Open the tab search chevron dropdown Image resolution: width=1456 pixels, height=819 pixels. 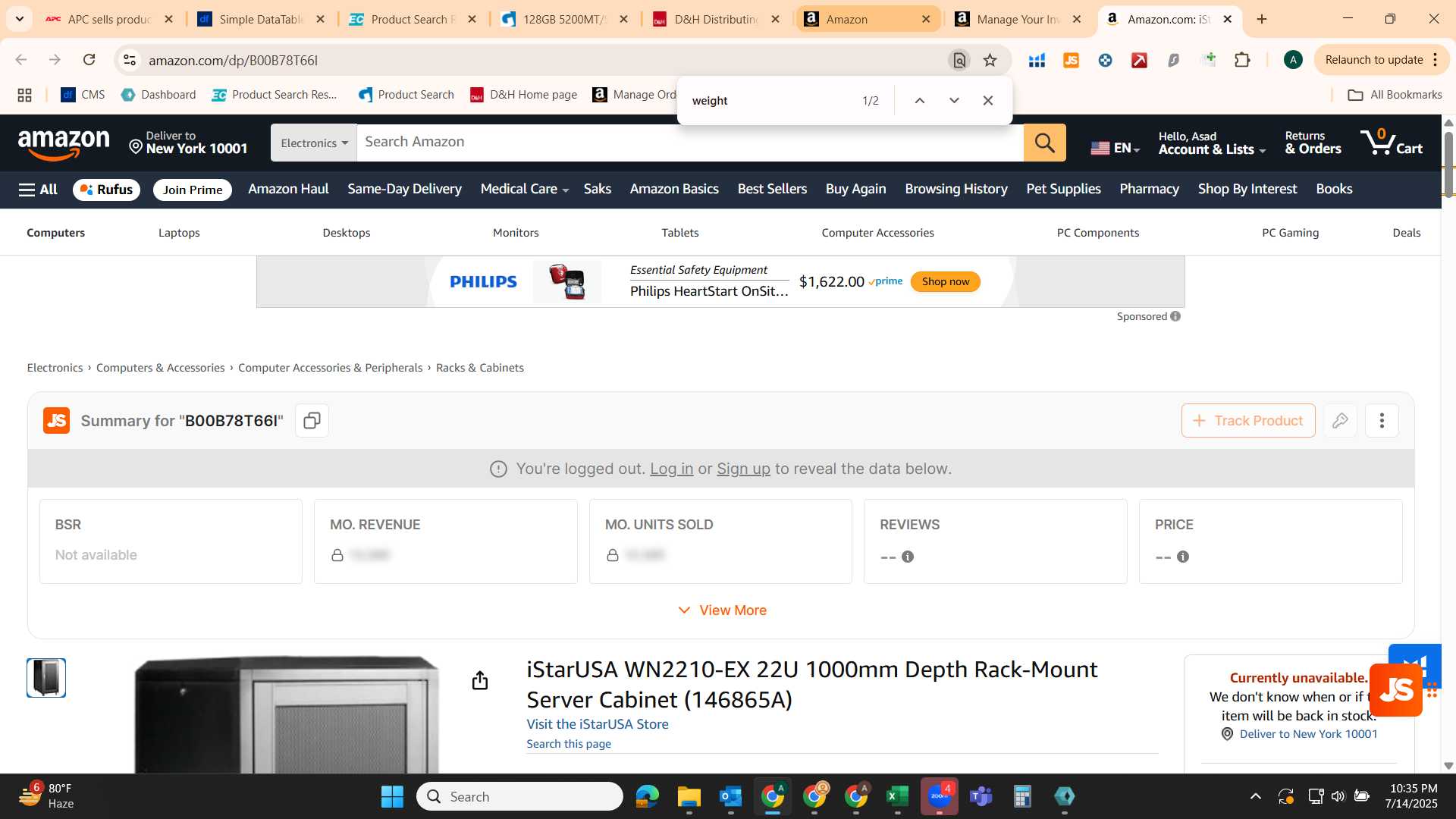(x=19, y=19)
